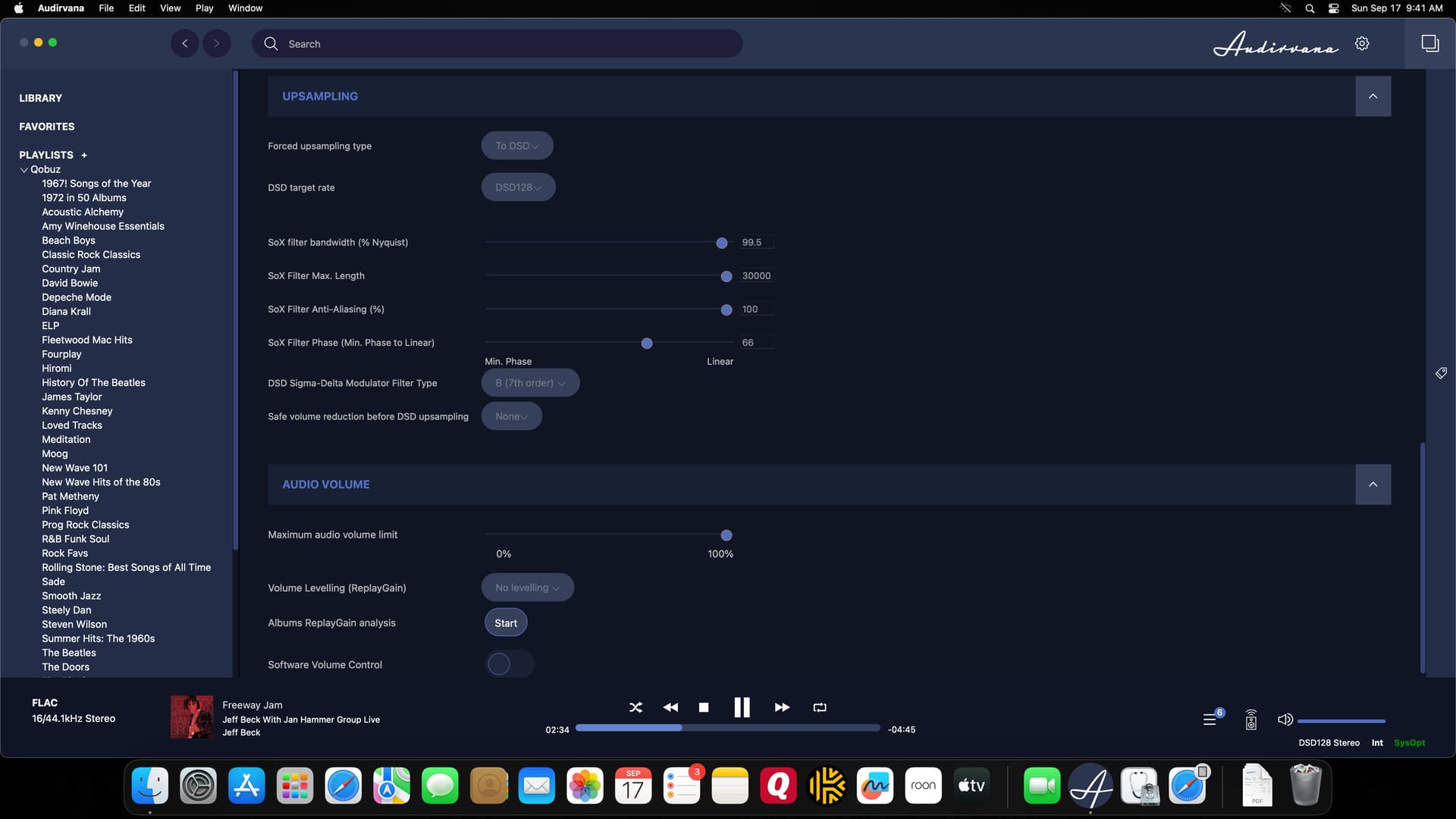Seek within the track progress bar
This screenshot has height=819, width=1456.
click(x=728, y=728)
